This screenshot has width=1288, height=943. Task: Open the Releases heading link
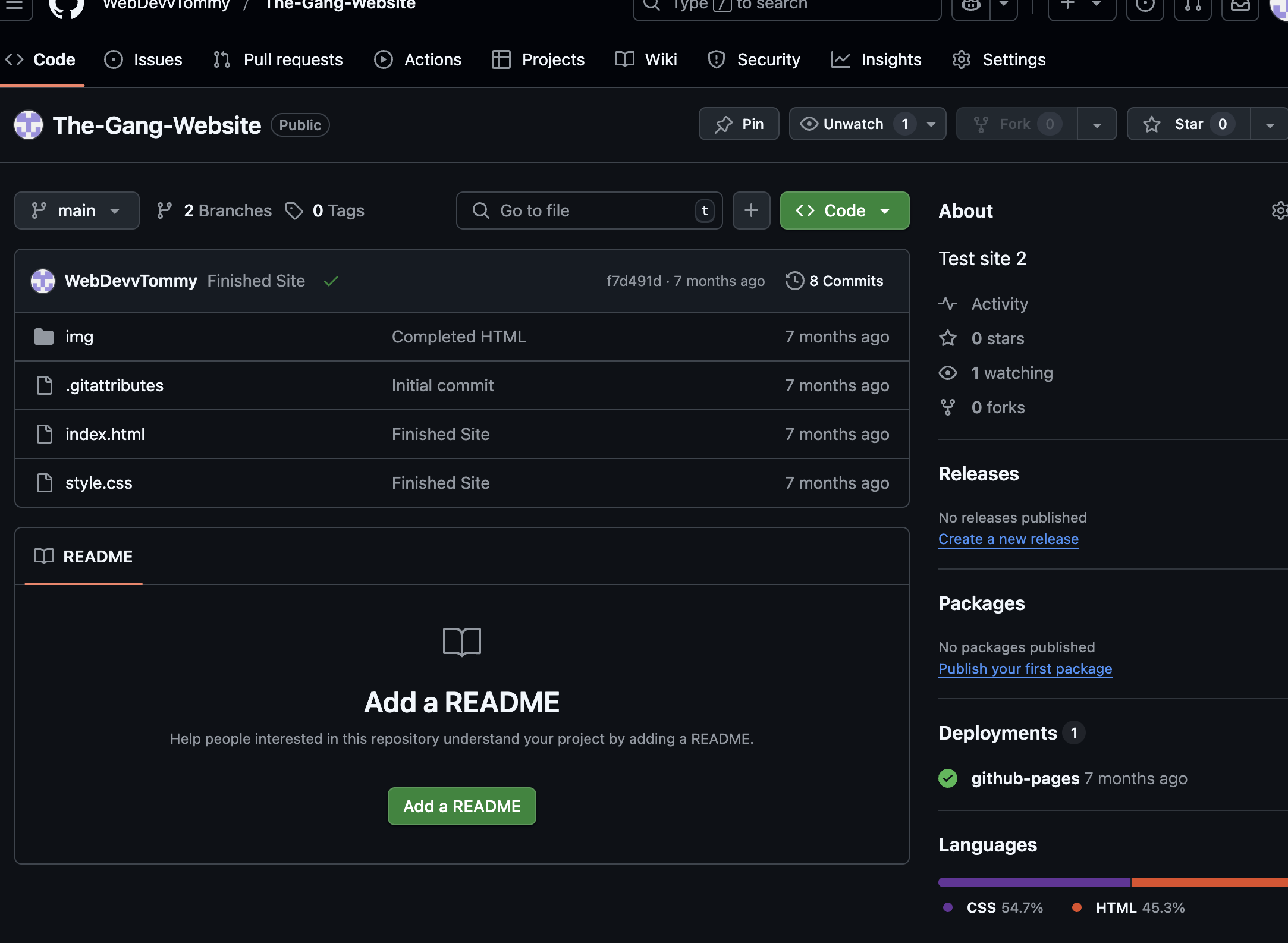[x=979, y=474]
